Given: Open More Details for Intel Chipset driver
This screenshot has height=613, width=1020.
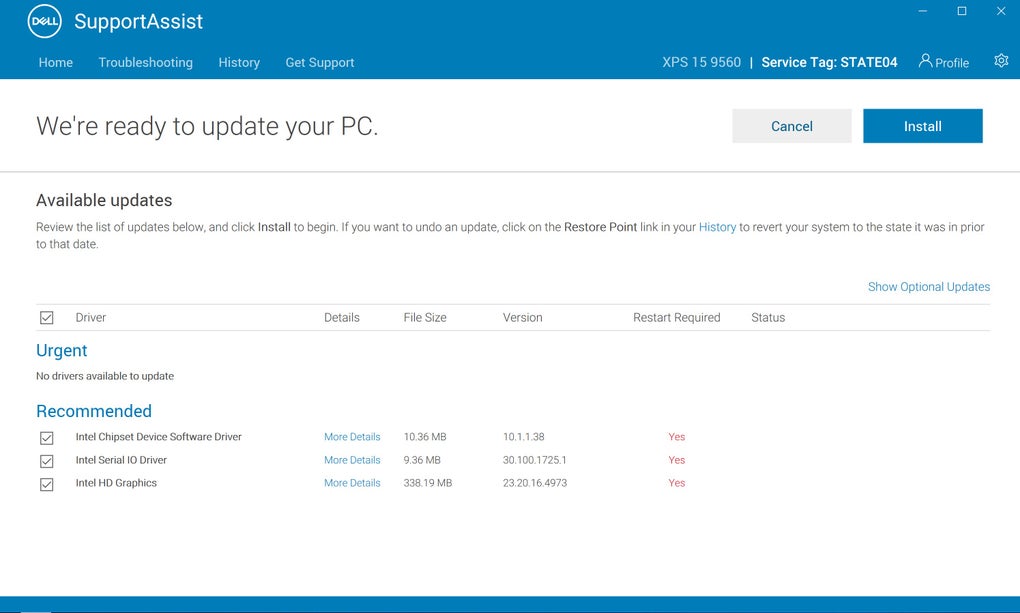Looking at the screenshot, I should (x=352, y=437).
